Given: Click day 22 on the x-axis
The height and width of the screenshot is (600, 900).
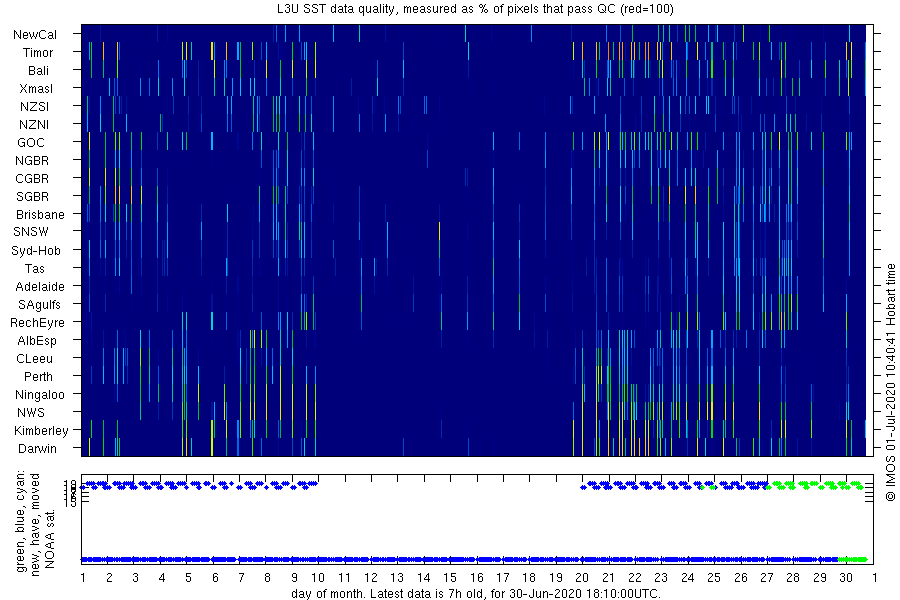Looking at the screenshot, I should (x=635, y=578).
